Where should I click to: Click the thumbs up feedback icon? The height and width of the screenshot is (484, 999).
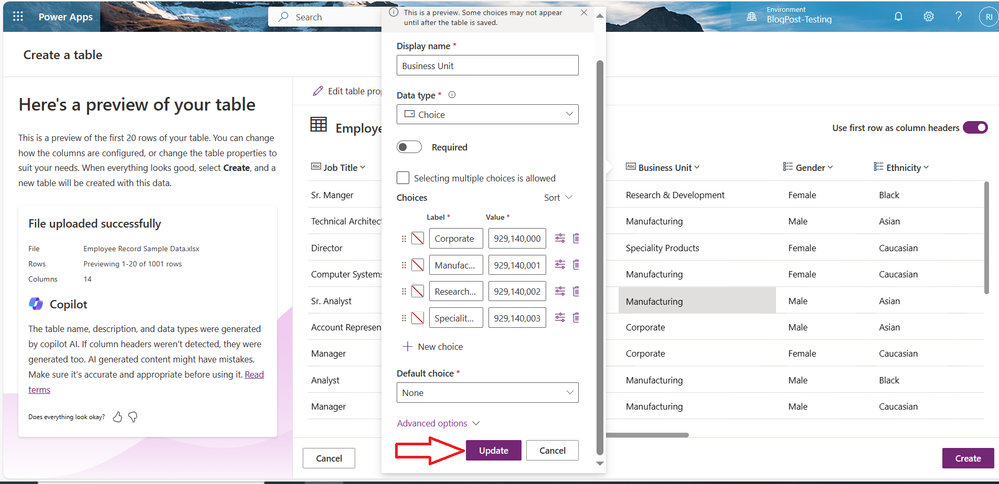(117, 417)
